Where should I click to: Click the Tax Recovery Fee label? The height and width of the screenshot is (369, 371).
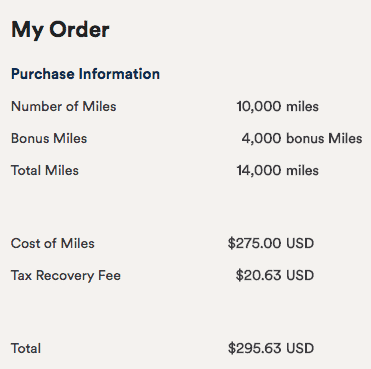(66, 276)
